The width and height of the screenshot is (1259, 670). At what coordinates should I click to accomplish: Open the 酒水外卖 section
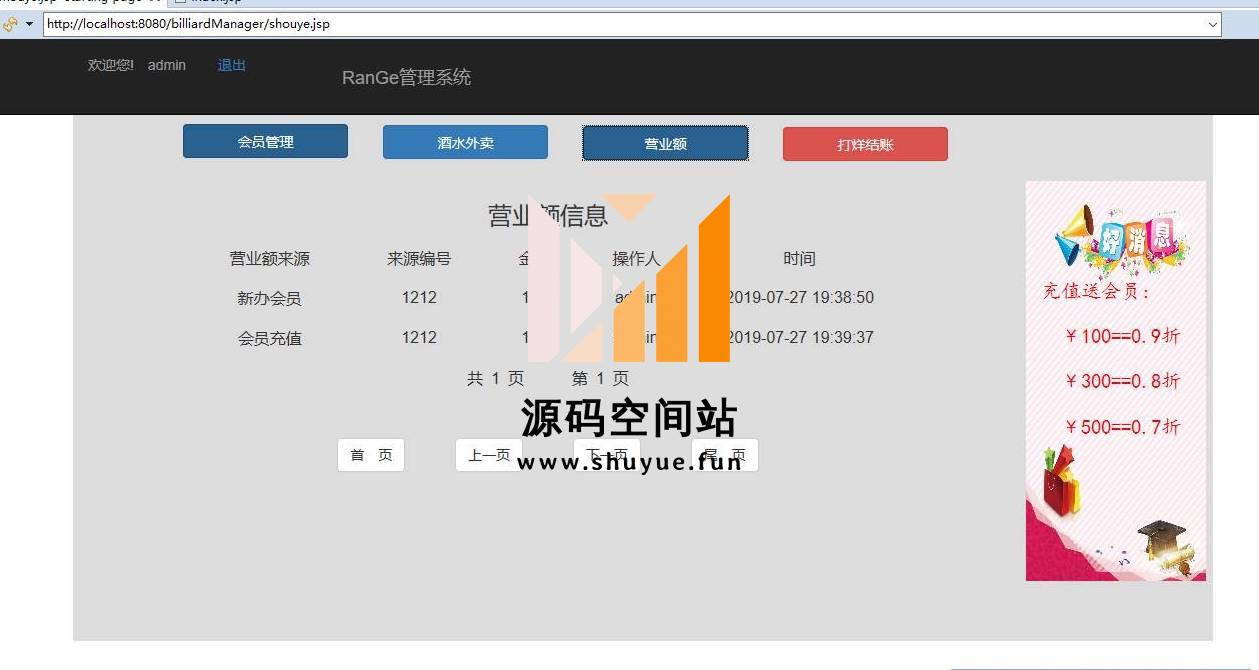click(x=465, y=142)
